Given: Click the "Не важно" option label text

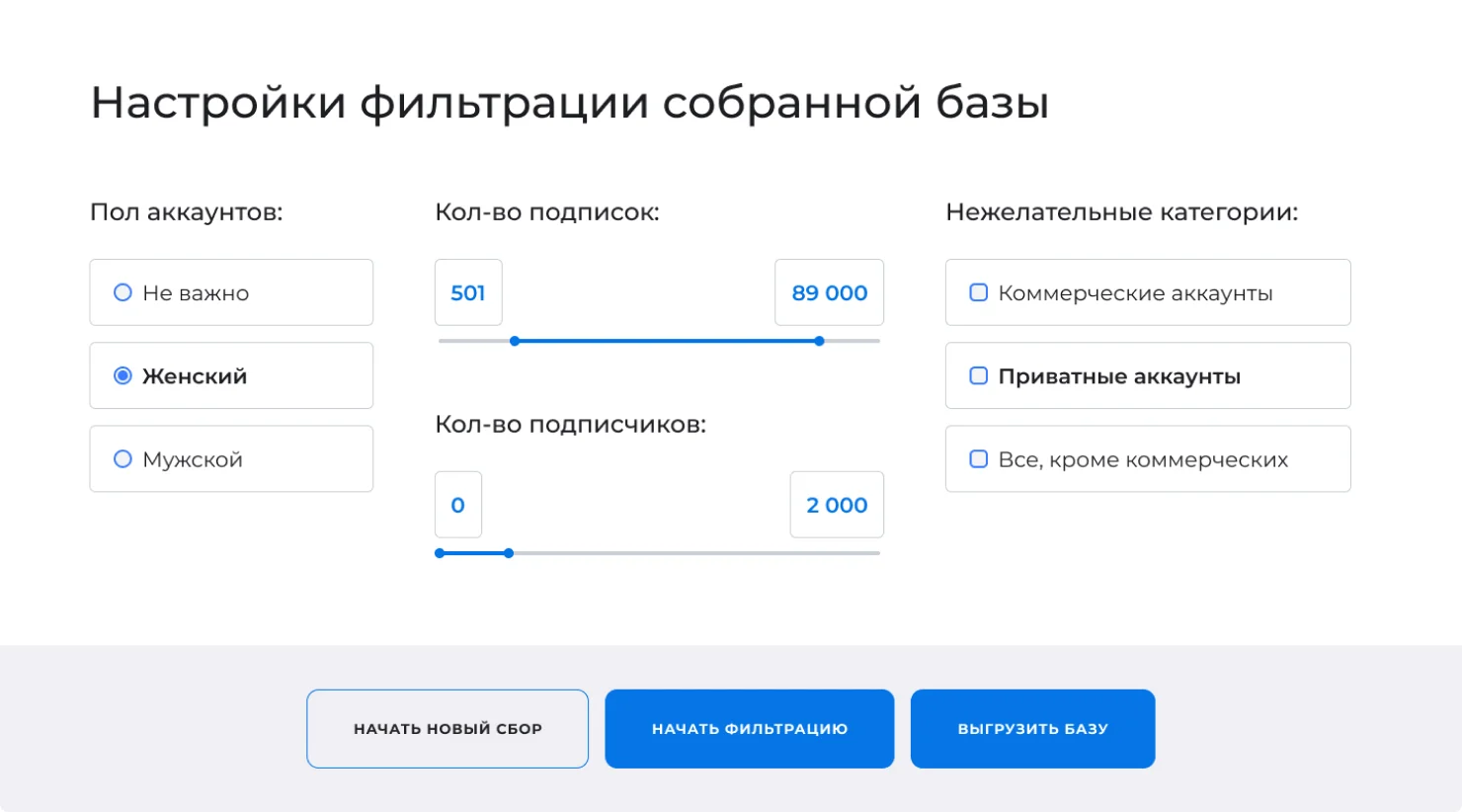Looking at the screenshot, I should pyautogui.click(x=196, y=293).
